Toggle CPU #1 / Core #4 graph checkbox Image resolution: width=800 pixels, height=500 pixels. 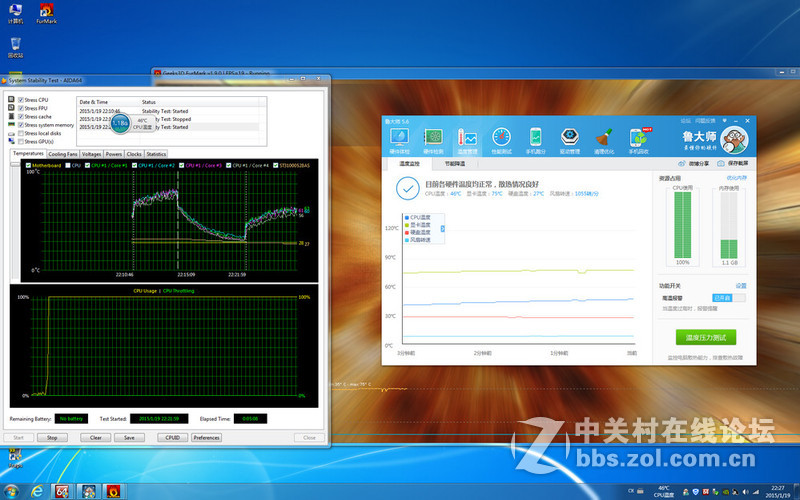[229, 165]
